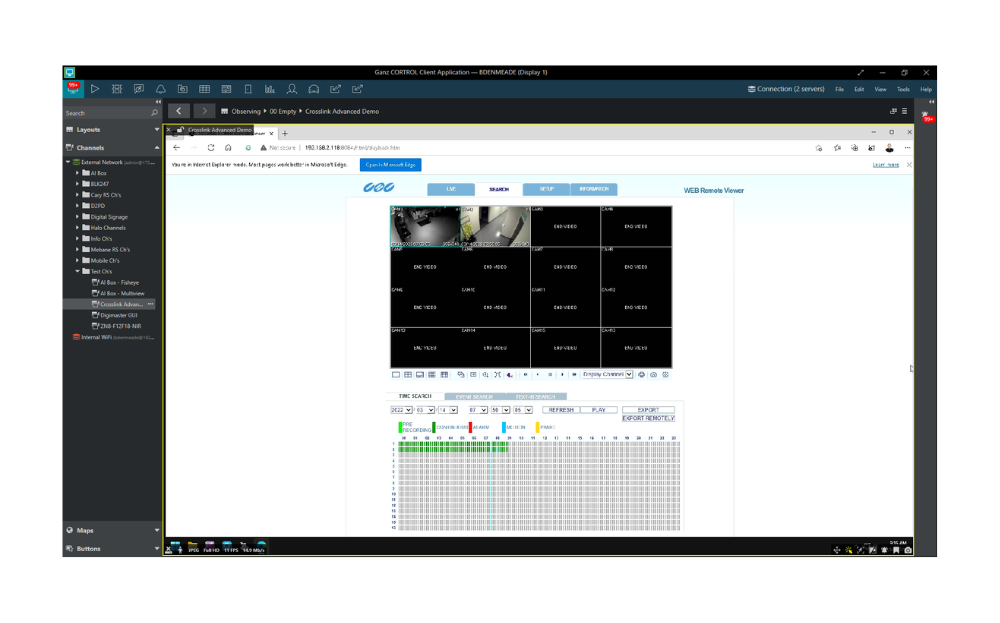Select AI Box - Fisheye channel
Image resolution: width=1000 pixels, height=623 pixels.
tap(119, 282)
